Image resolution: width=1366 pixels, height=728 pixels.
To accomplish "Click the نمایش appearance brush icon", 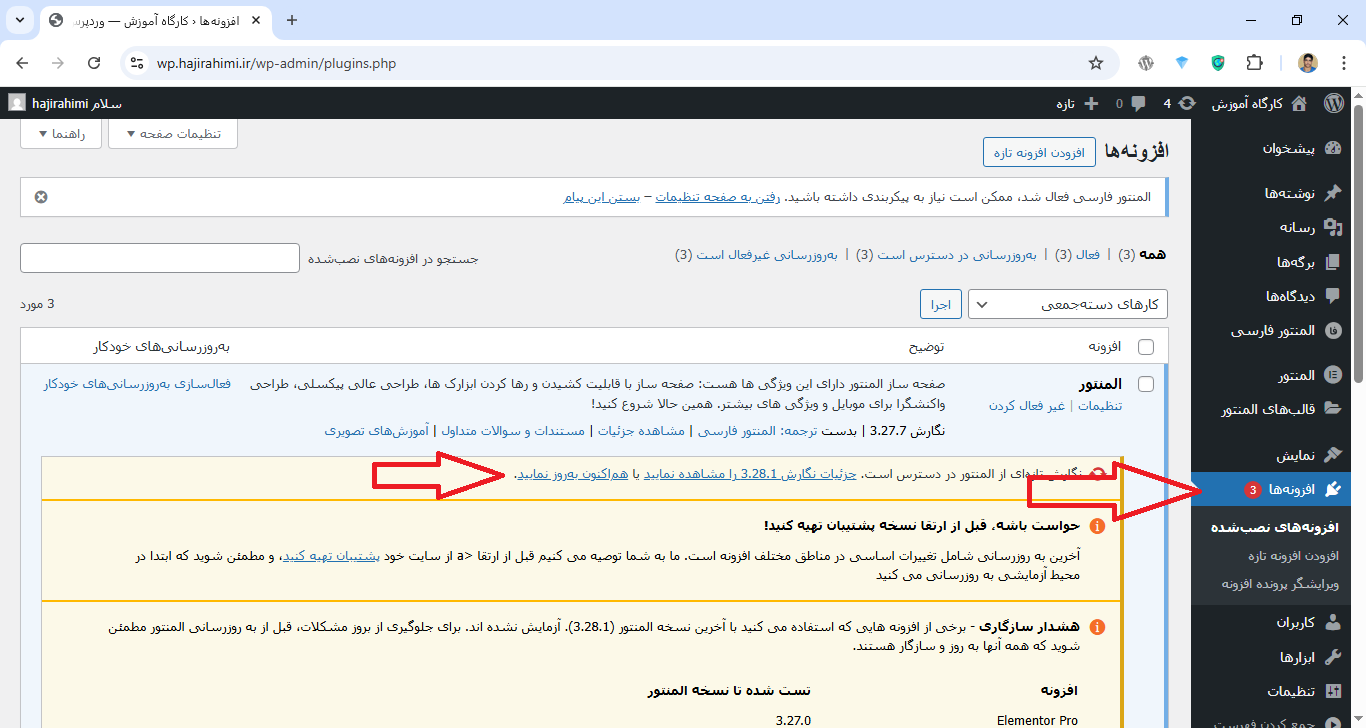I will 1332,455.
